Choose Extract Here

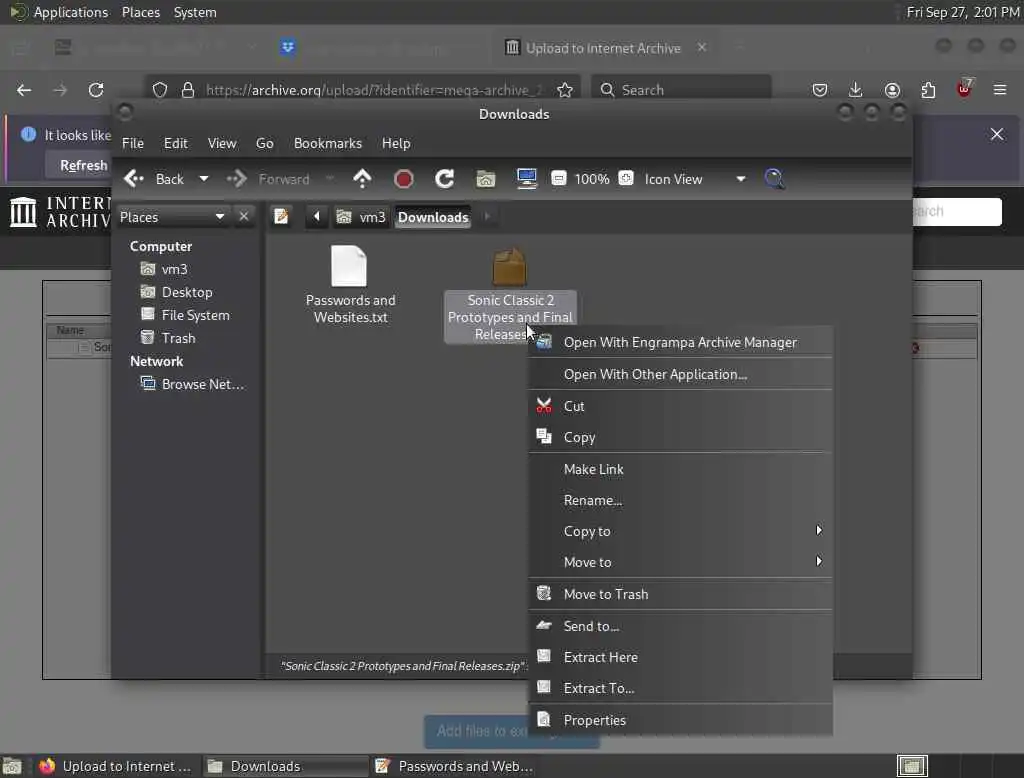680,657
